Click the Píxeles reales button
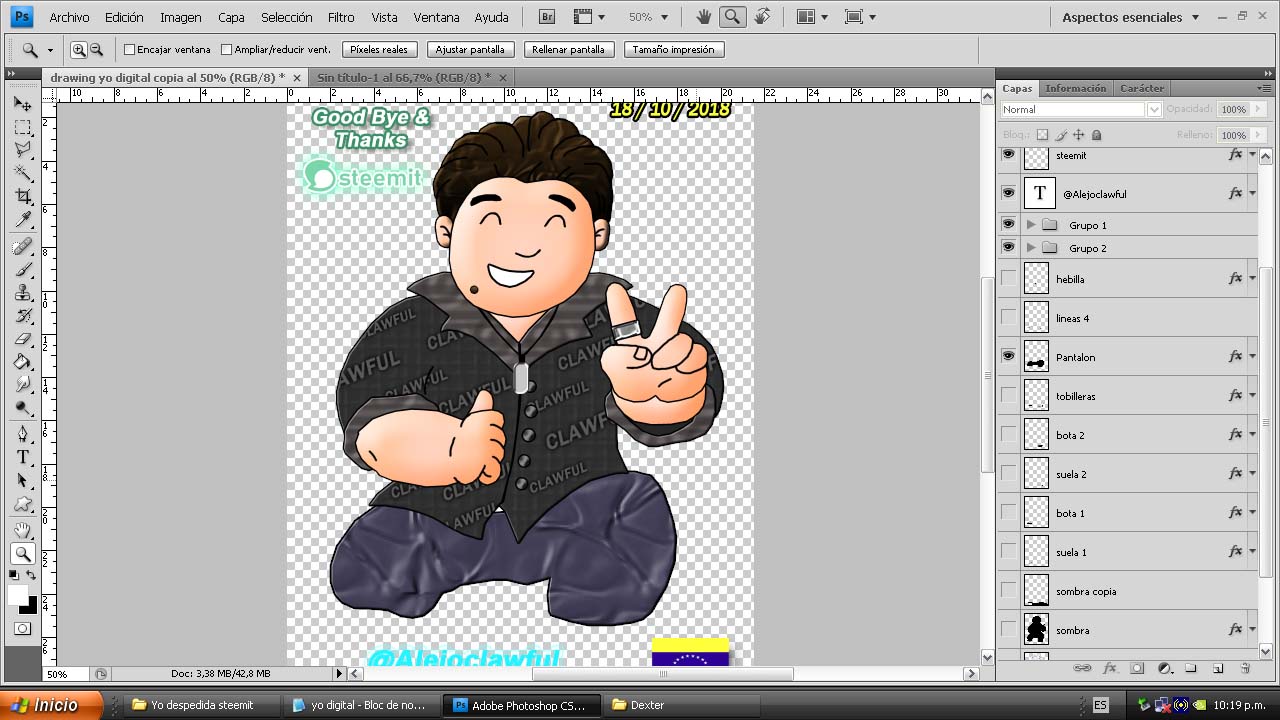Image resolution: width=1280 pixels, height=720 pixels. 379,49
